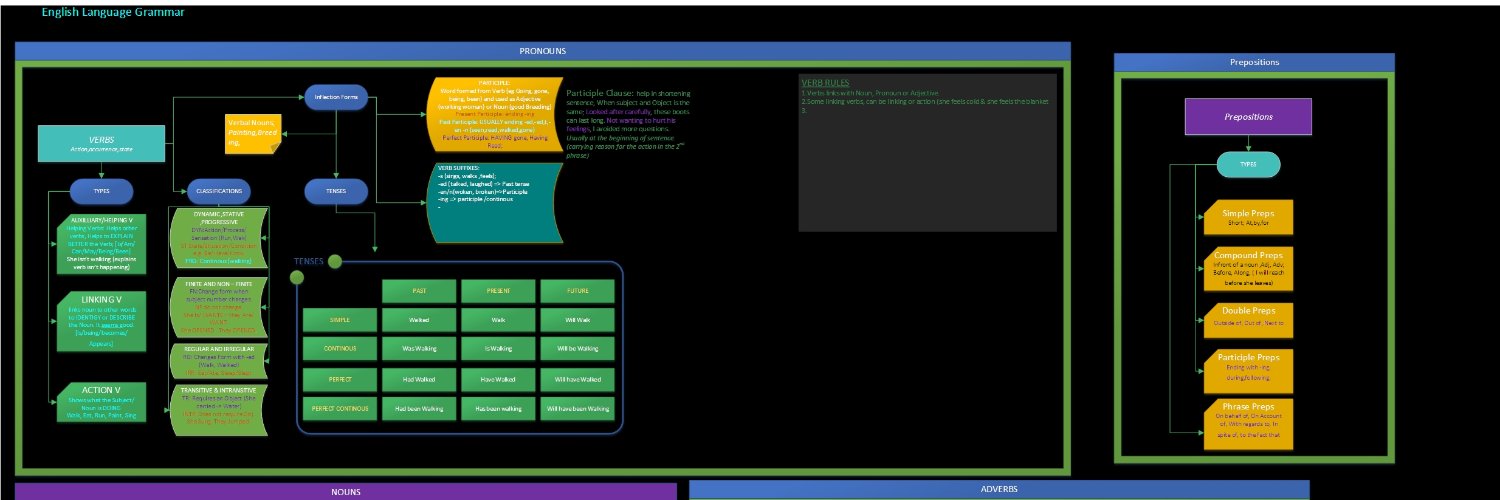Click the teal TYPES node under Prepositions
Screen dimensions: 1500x500
coord(1248,163)
